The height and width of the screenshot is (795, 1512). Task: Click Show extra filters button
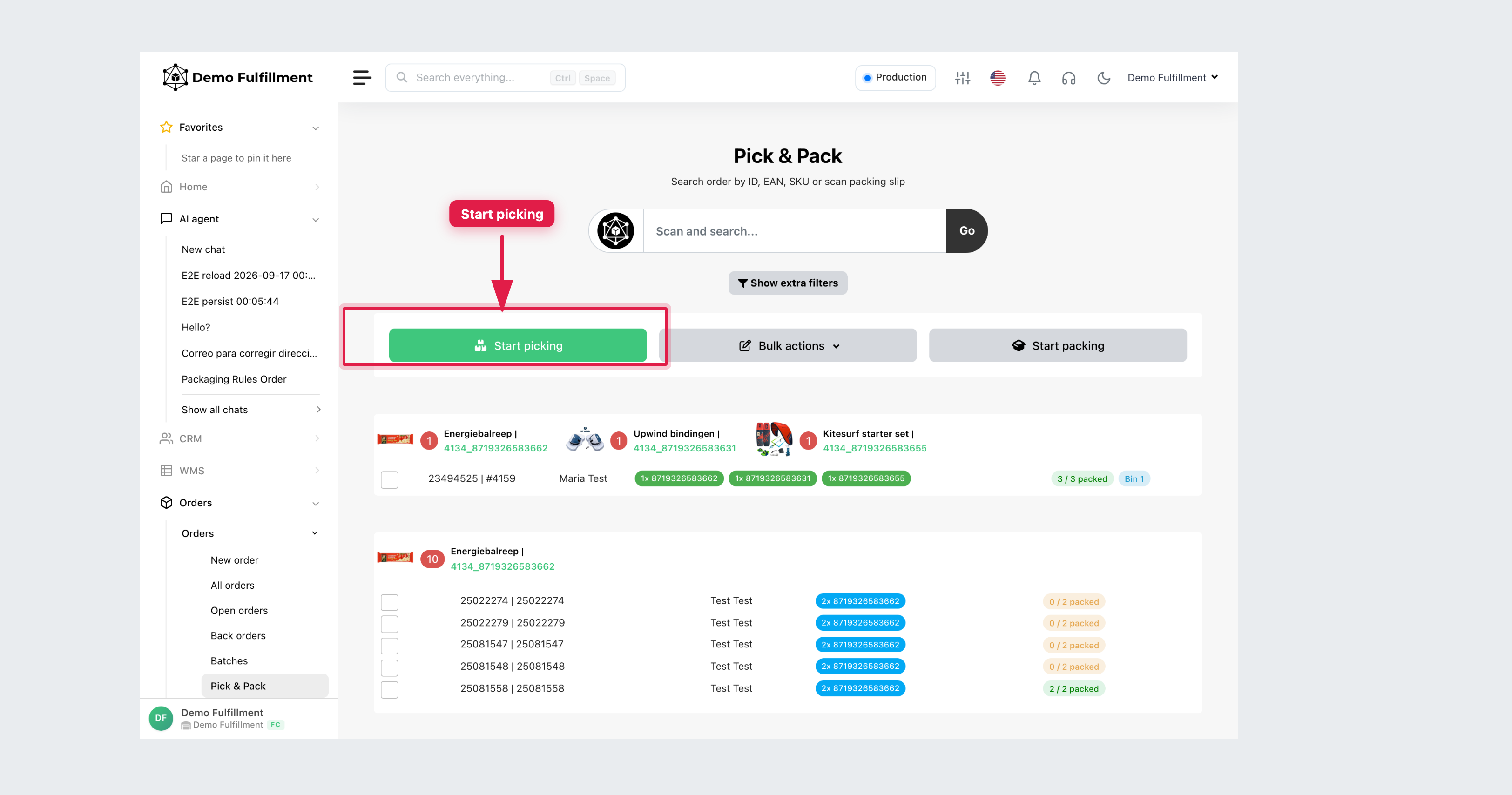pyautogui.click(x=788, y=283)
